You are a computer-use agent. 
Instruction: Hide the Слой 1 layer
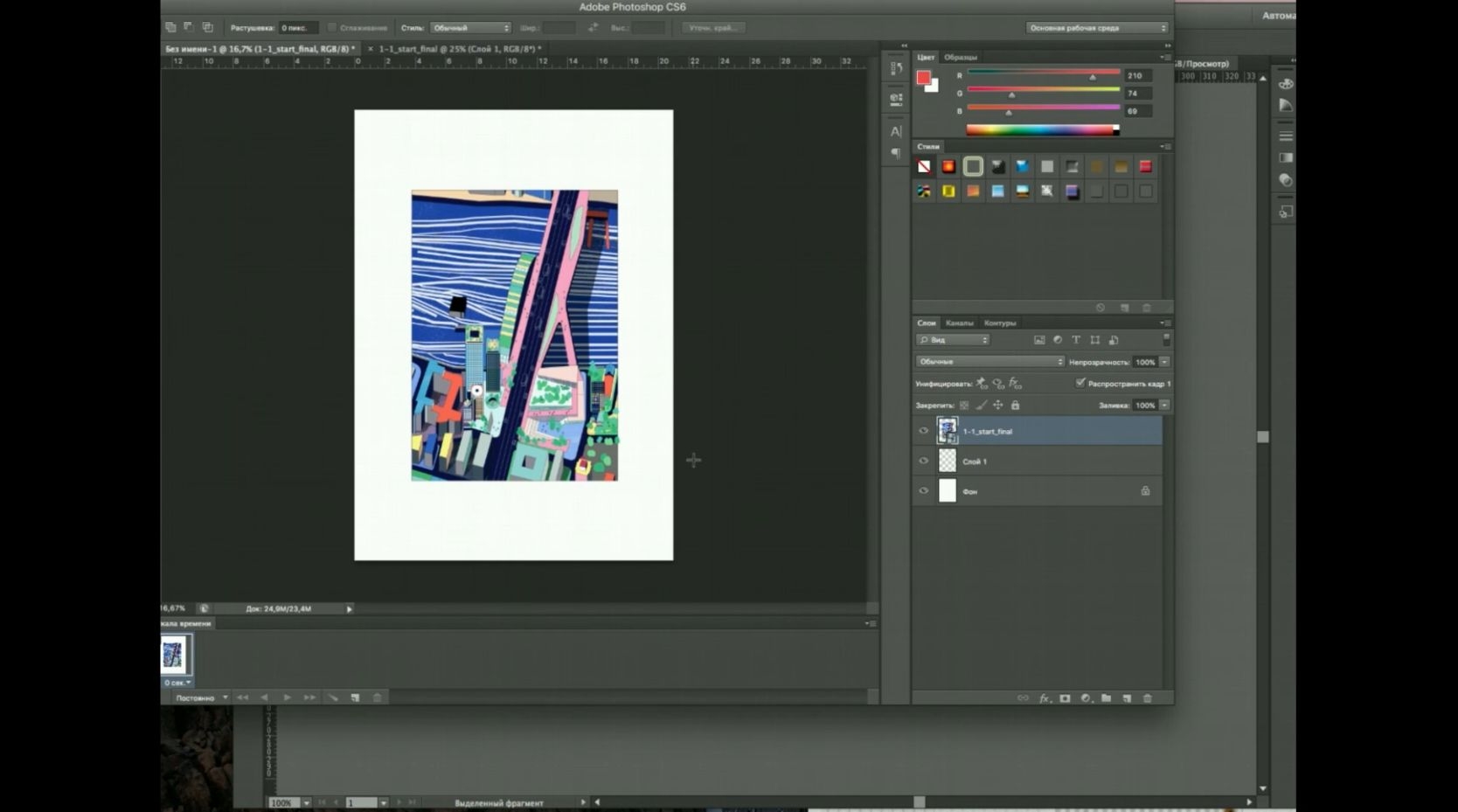(x=924, y=461)
